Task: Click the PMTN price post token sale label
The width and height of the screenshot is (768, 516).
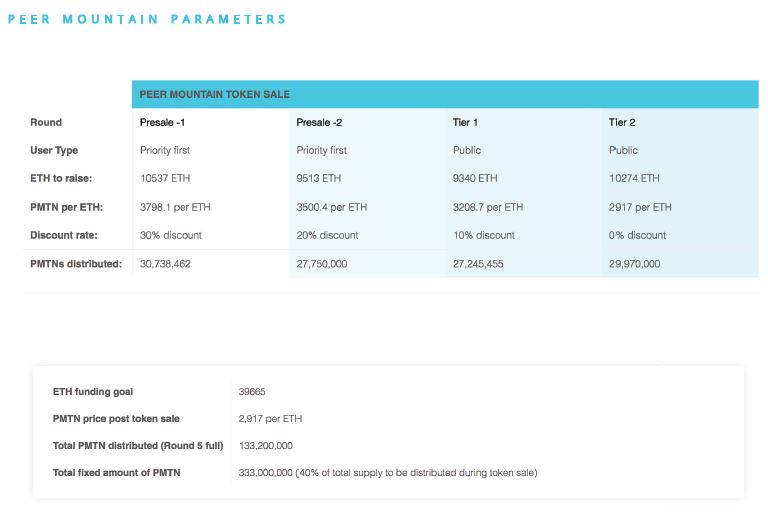Action: (x=116, y=418)
